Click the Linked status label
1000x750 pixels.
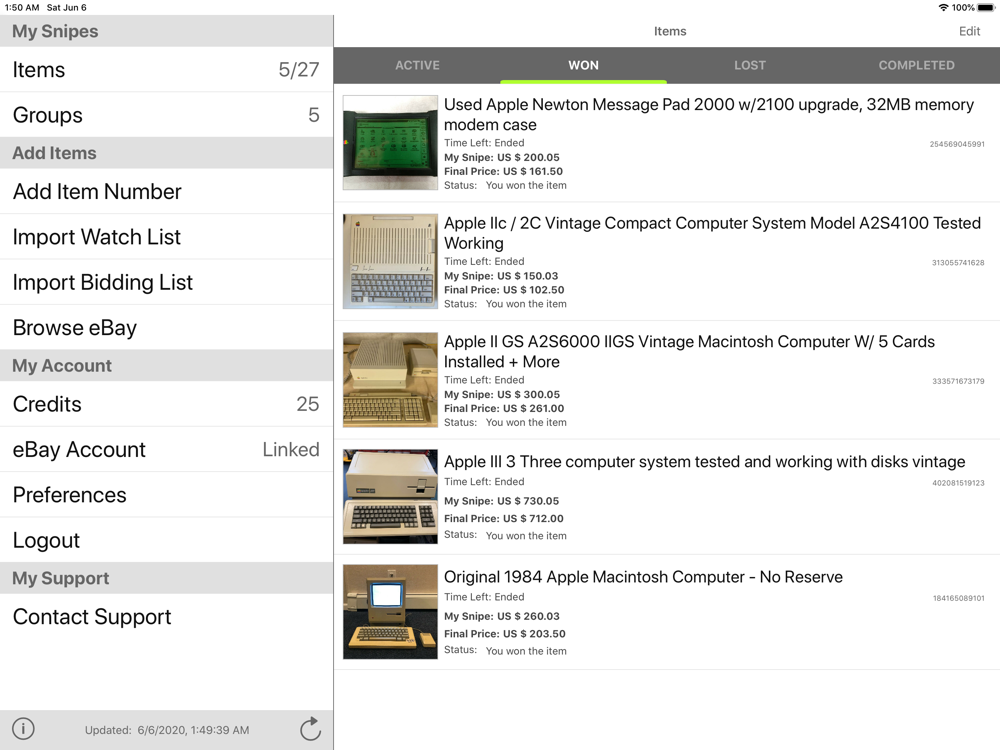coord(291,449)
